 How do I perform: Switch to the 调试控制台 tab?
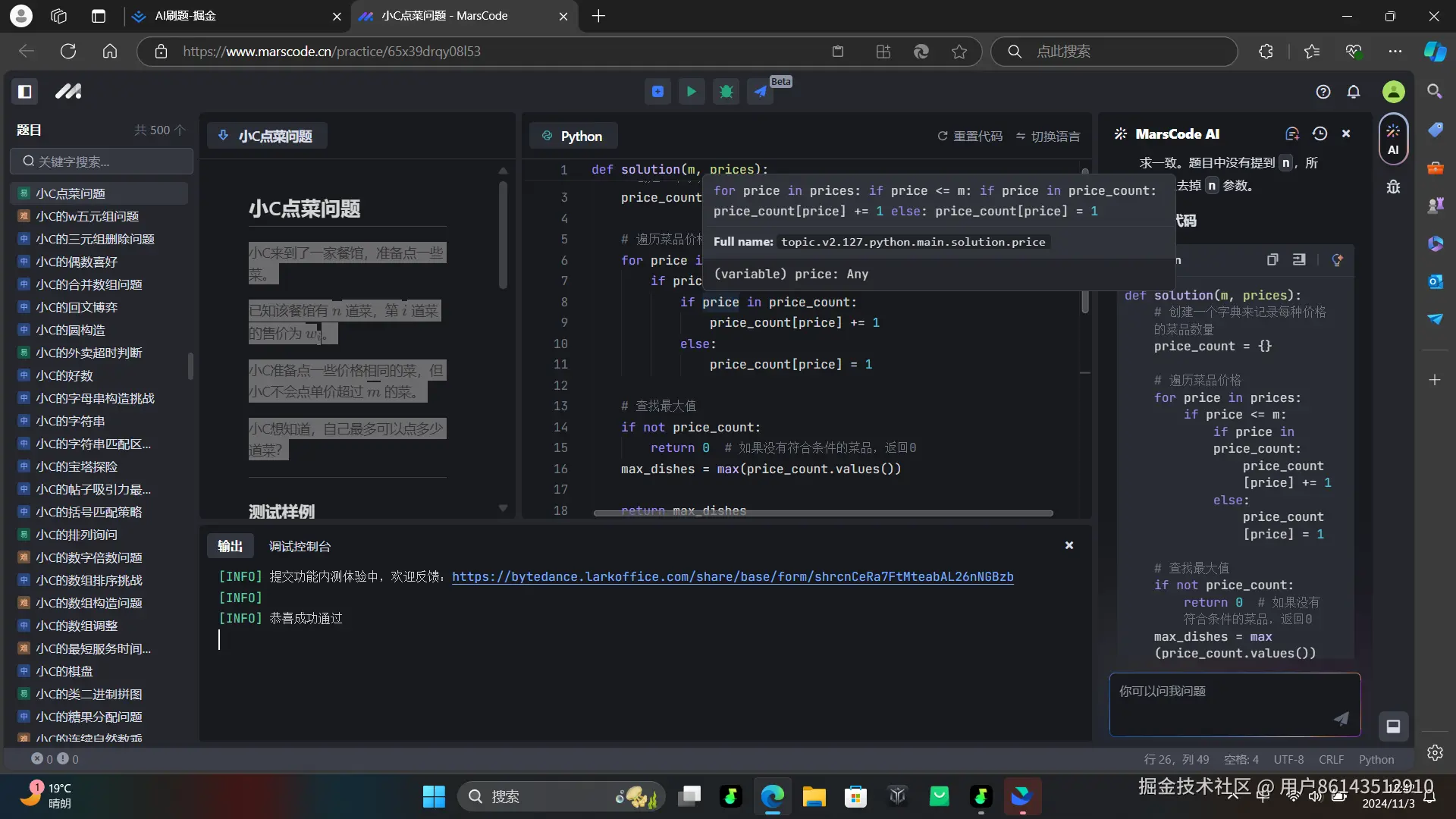pos(300,546)
